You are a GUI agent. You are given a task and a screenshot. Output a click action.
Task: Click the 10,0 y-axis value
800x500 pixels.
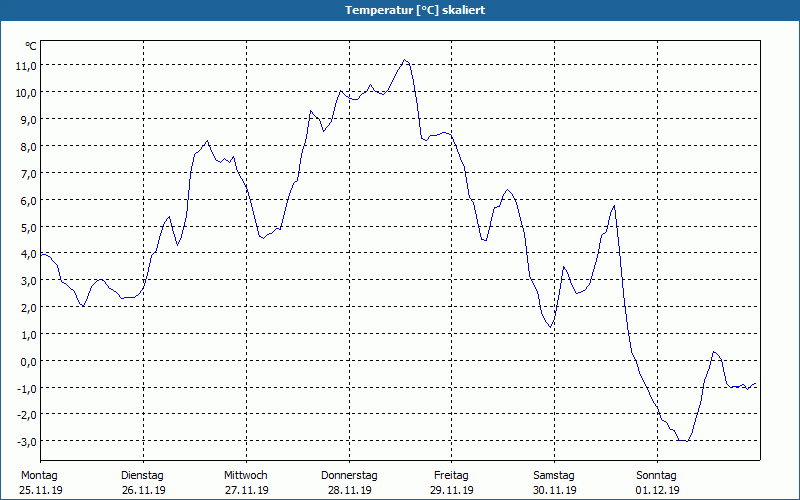(x=27, y=93)
